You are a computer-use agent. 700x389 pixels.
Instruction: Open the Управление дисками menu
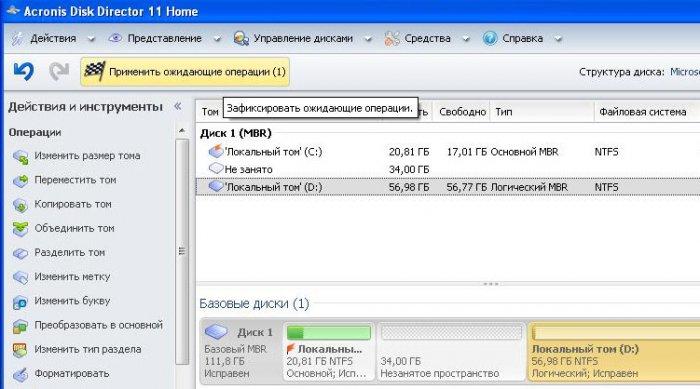coord(303,38)
